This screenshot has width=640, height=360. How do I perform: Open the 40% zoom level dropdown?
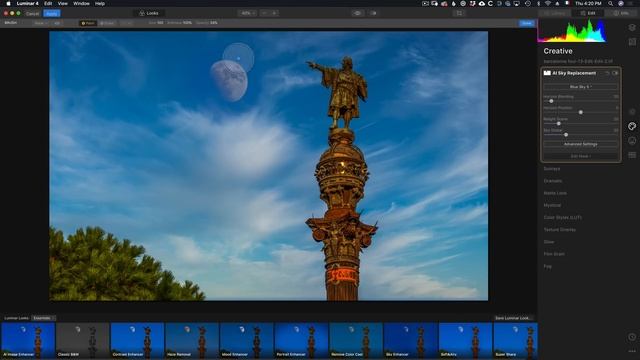248,13
